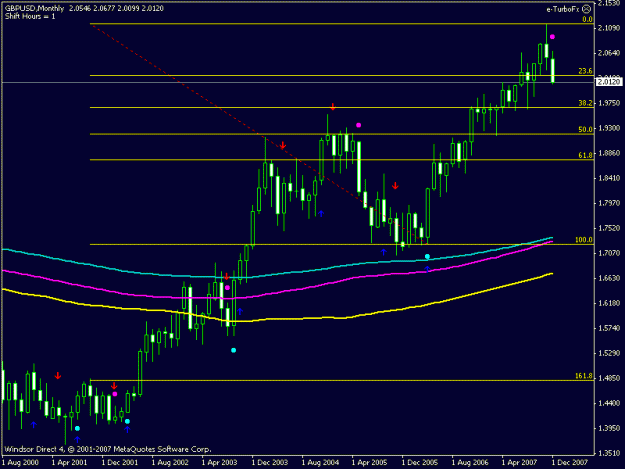
Task: Click the 1.7970 price scale value
Action: (x=609, y=203)
